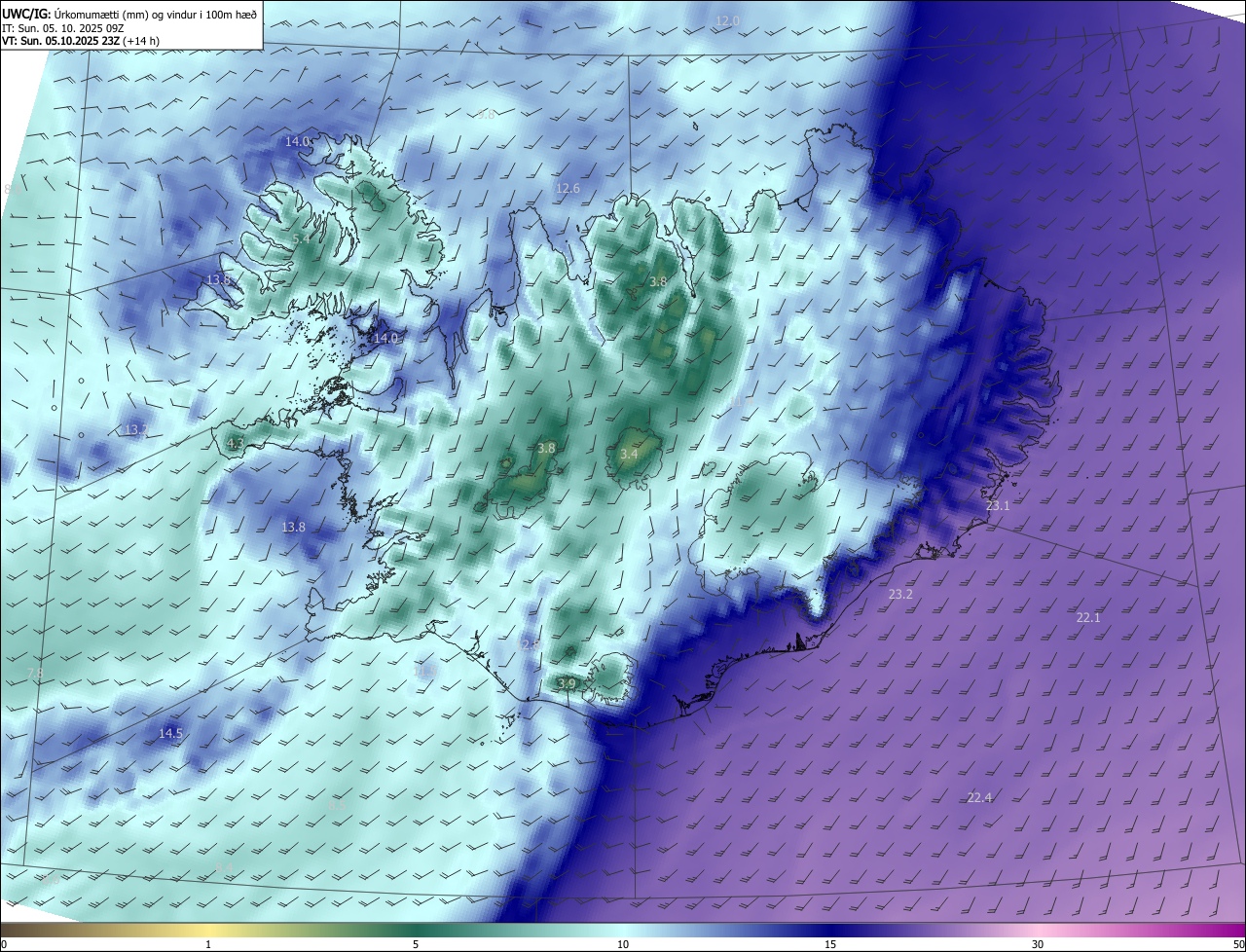Click the 23.1 value label
1246x952 pixels.
click(998, 506)
